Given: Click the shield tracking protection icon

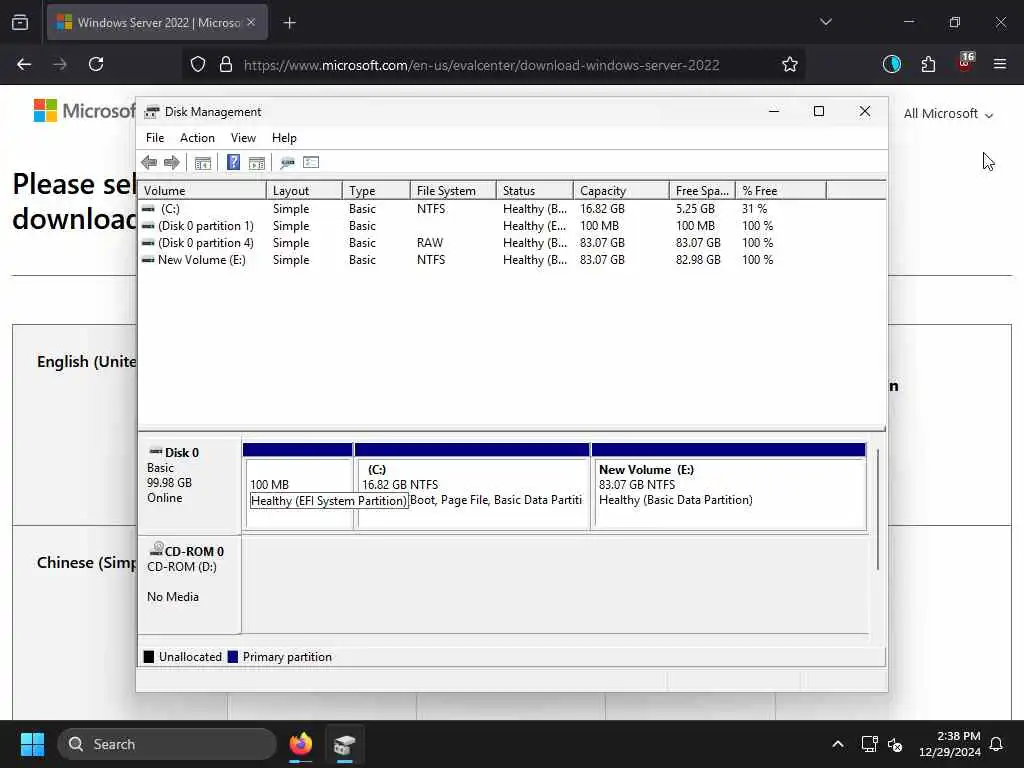Looking at the screenshot, I should (198, 64).
